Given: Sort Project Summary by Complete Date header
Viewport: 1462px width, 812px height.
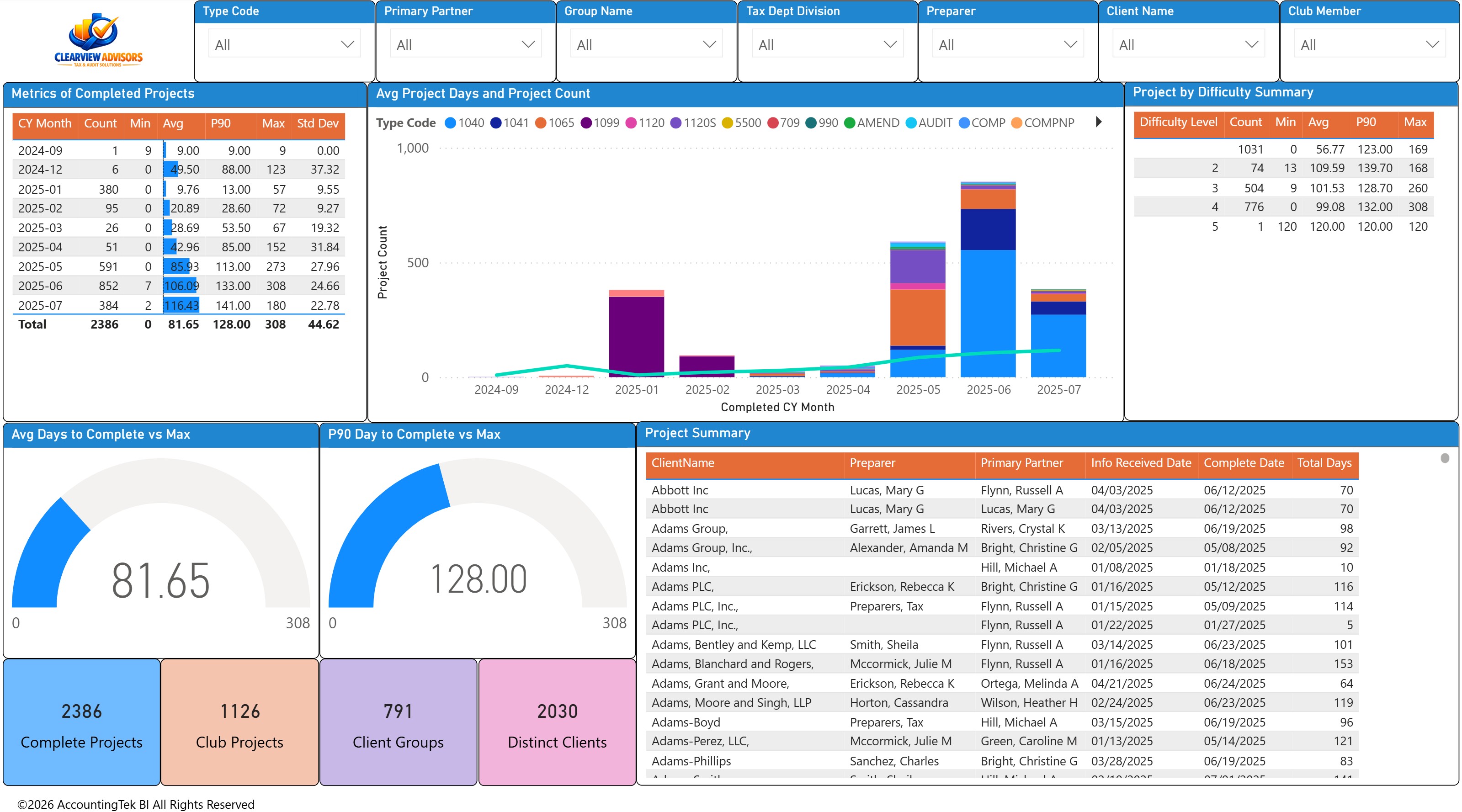Looking at the screenshot, I should pyautogui.click(x=1244, y=463).
